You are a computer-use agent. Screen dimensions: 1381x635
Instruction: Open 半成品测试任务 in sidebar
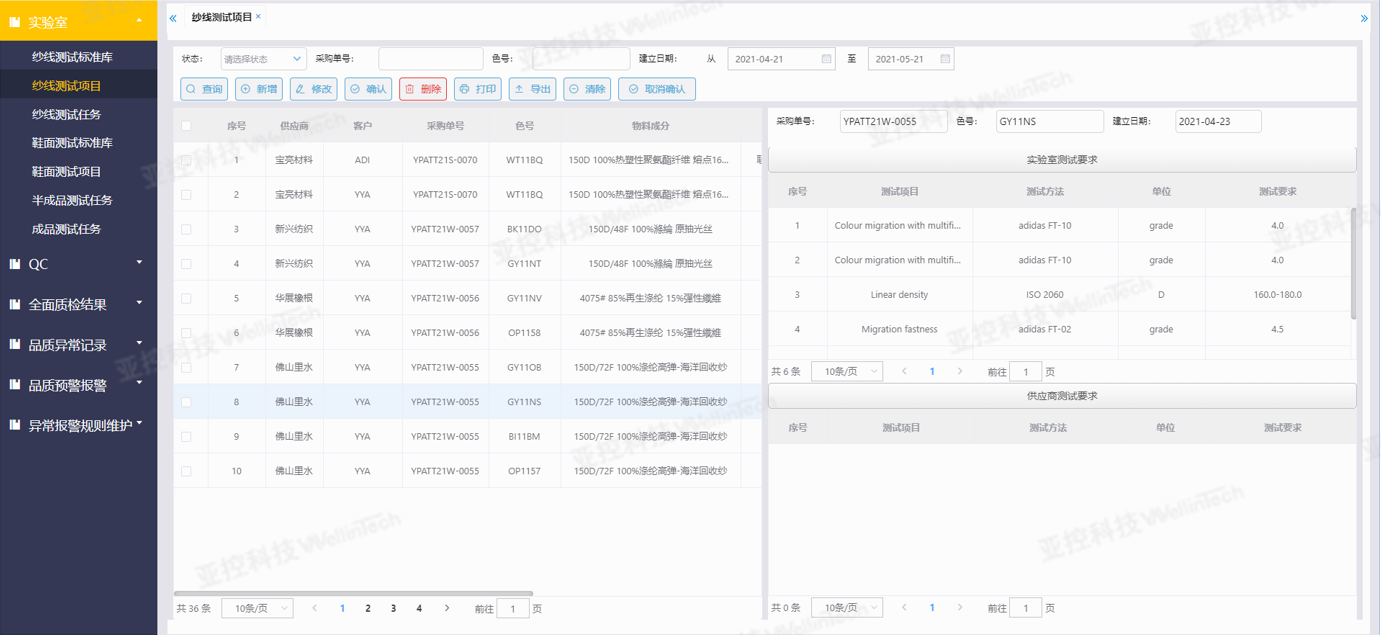pyautogui.click(x=72, y=200)
